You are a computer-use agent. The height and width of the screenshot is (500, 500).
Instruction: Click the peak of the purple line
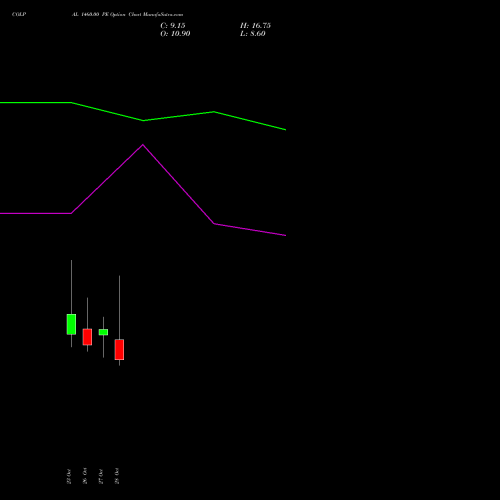[143, 145]
